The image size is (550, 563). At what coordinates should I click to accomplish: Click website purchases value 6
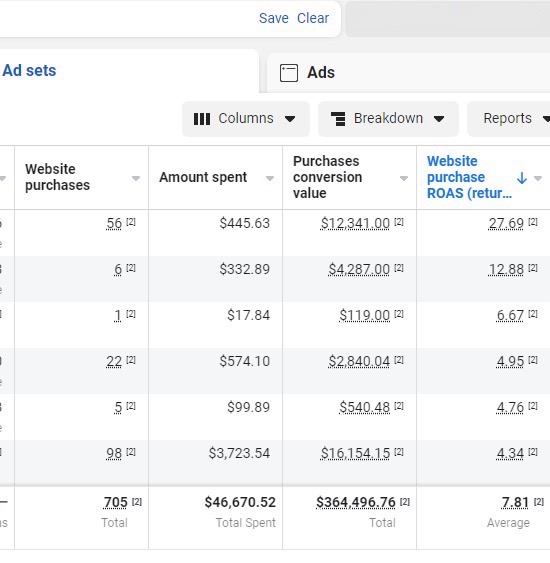click(118, 269)
